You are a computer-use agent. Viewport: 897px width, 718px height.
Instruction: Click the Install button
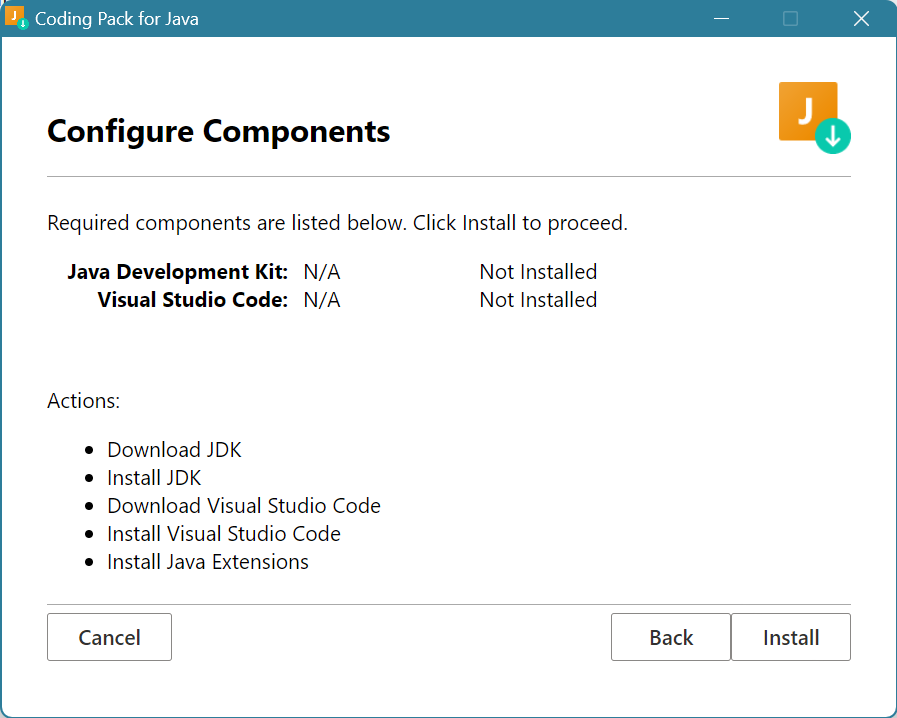click(790, 638)
